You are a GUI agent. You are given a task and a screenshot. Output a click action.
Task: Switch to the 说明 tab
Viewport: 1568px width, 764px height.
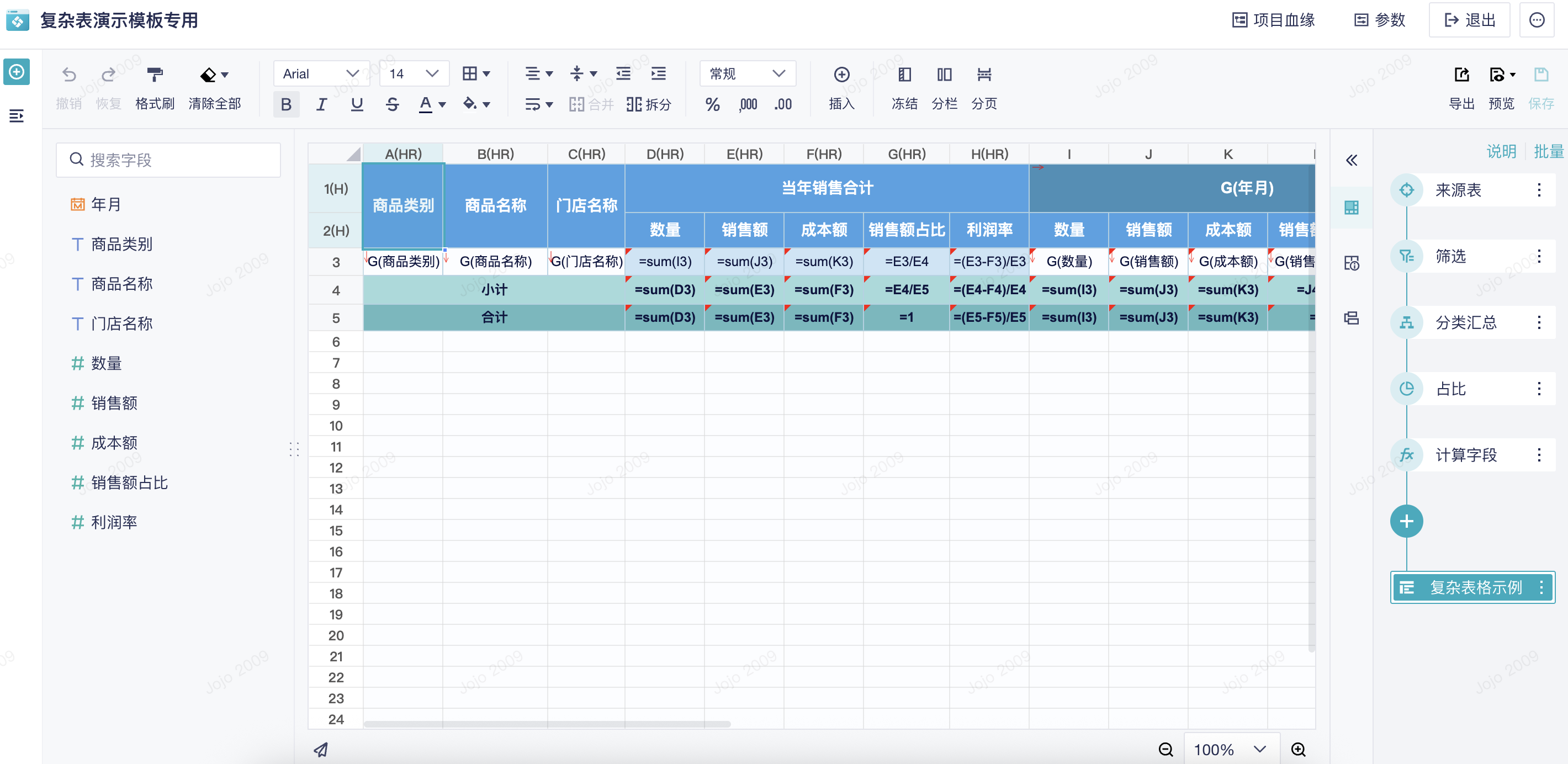click(x=1501, y=152)
